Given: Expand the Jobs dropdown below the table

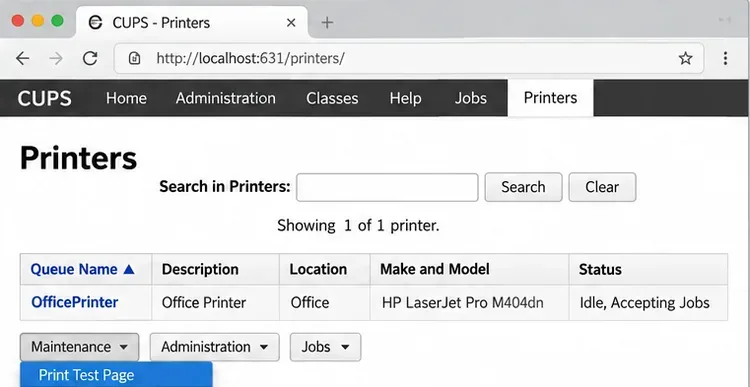Looking at the screenshot, I should point(325,347).
